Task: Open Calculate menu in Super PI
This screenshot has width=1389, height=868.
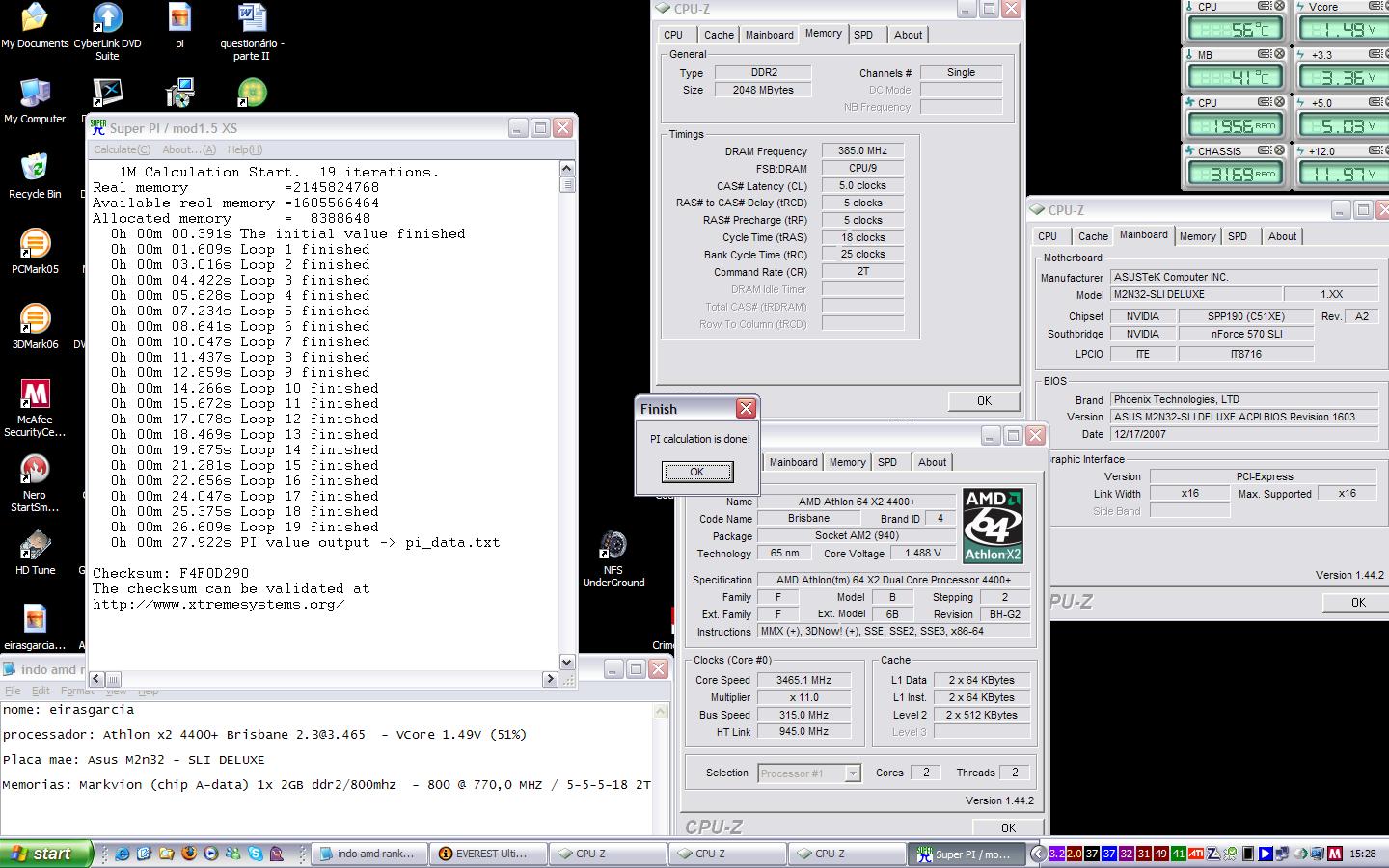Action: (122, 149)
